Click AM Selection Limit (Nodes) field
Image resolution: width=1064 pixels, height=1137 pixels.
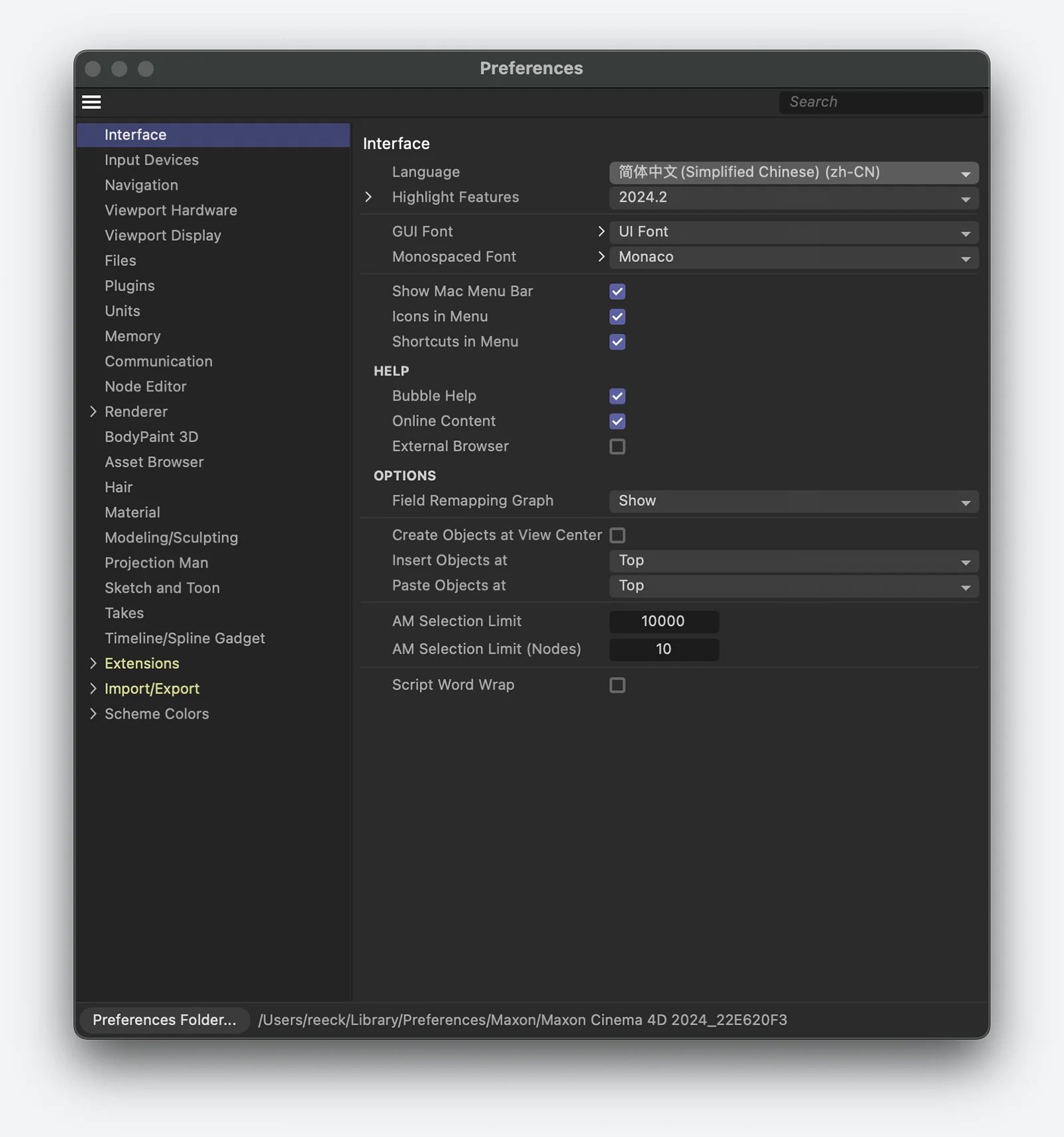[x=664, y=649]
